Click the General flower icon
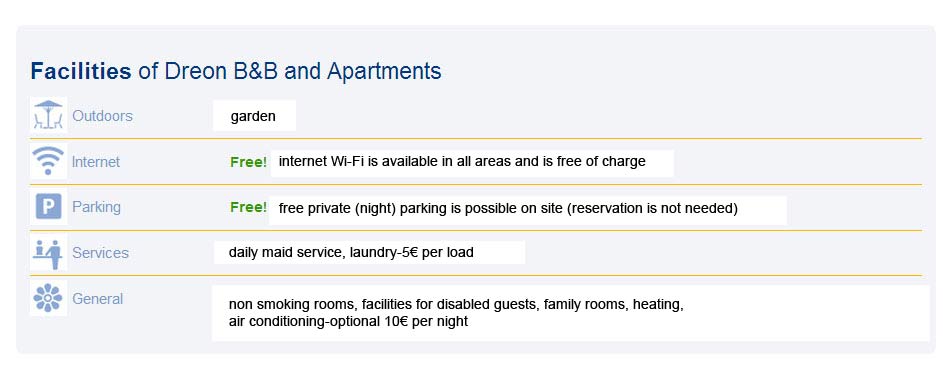The width and height of the screenshot is (943, 374). pos(48,298)
